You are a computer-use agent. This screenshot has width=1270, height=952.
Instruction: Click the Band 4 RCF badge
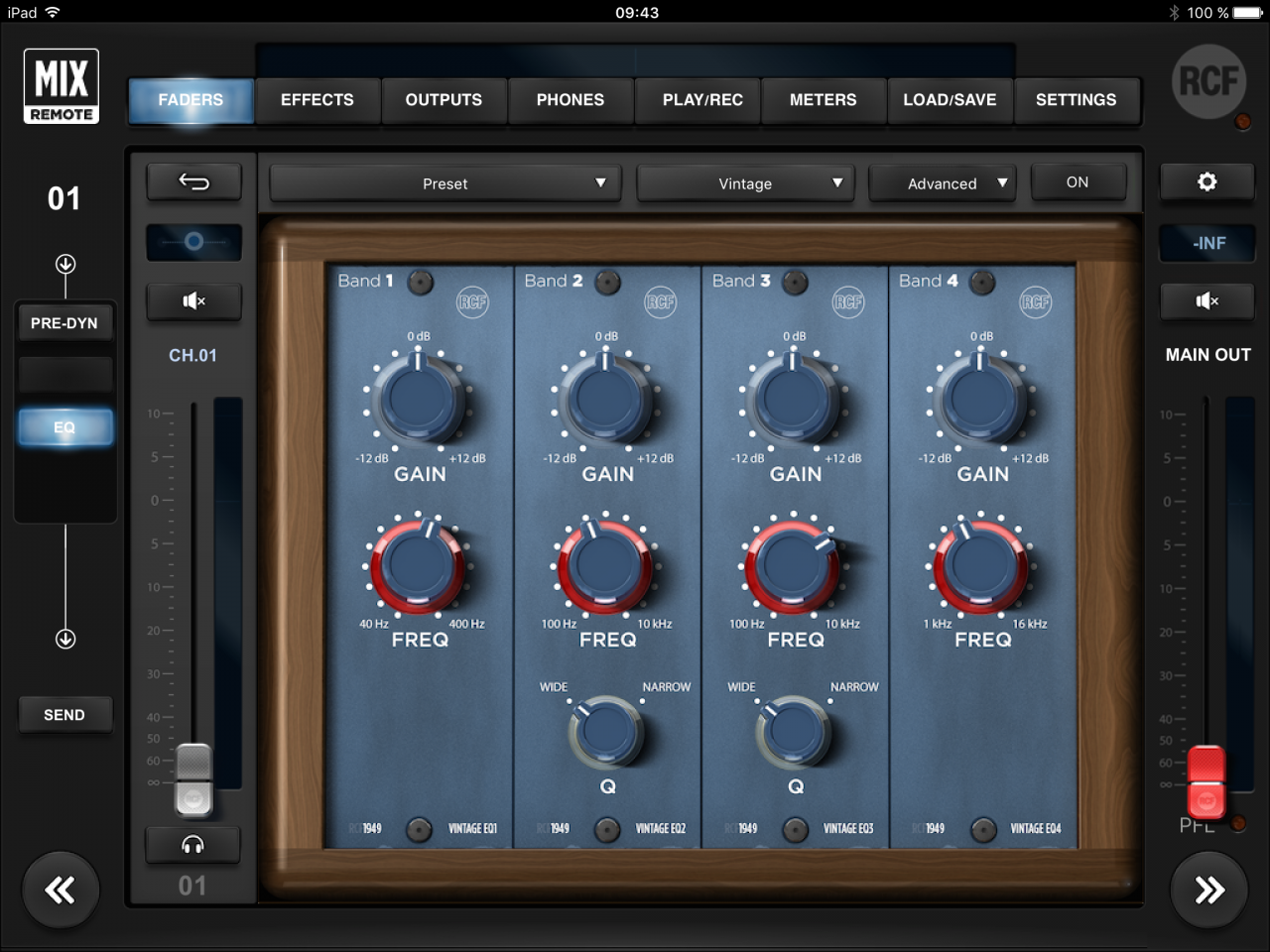[x=1035, y=301]
